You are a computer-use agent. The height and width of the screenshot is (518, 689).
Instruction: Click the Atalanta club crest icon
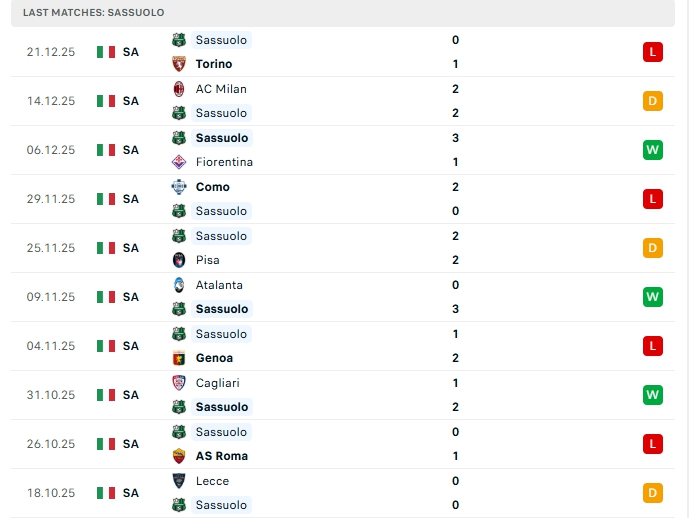point(179,285)
